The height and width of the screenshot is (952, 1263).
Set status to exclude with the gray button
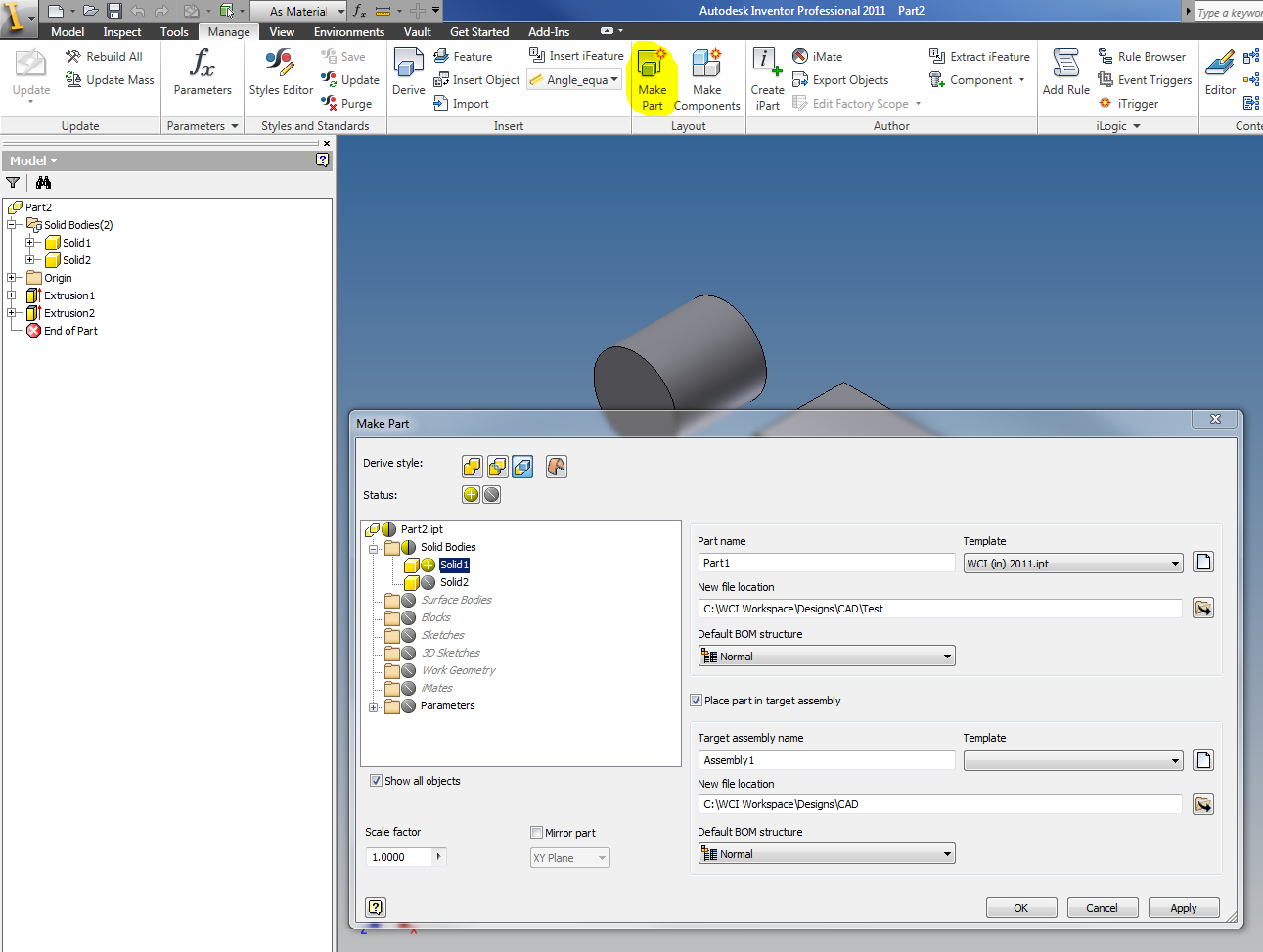[x=492, y=495]
